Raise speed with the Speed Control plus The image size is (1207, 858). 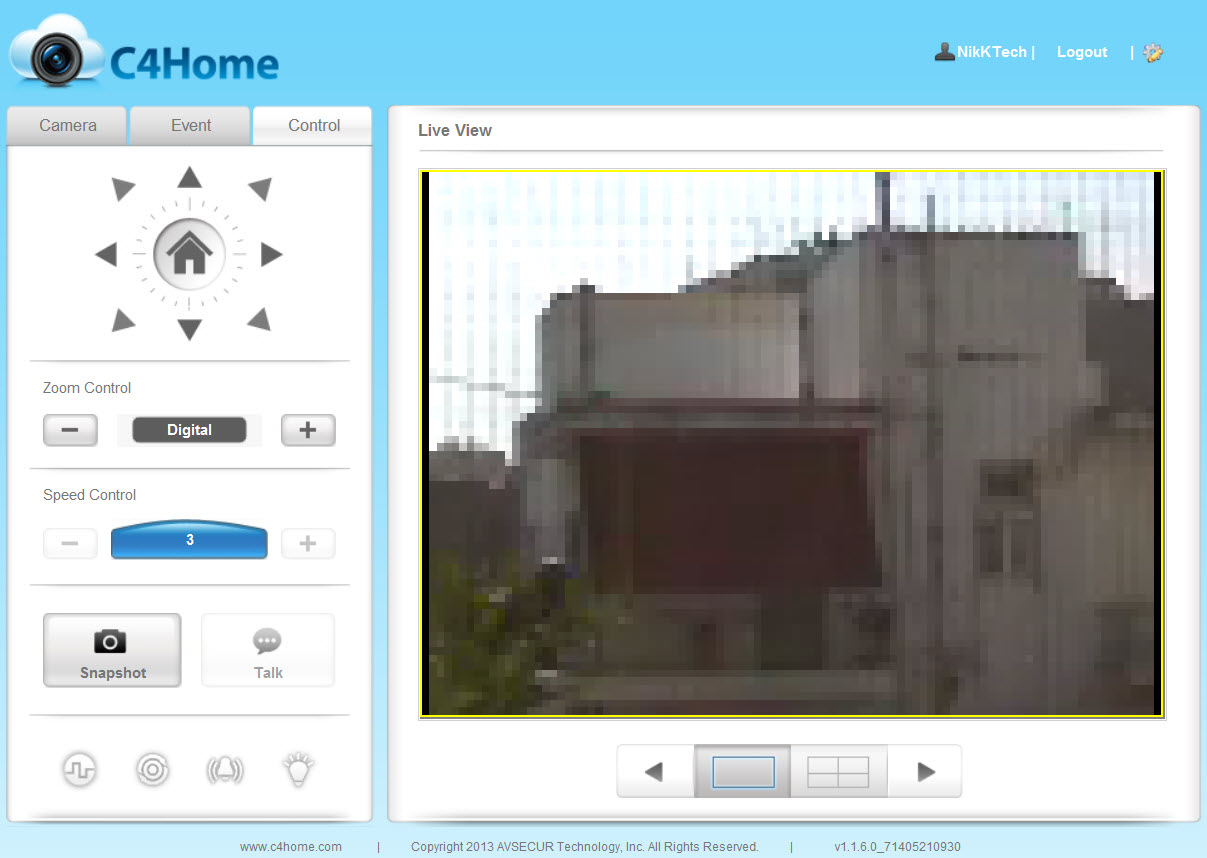(x=308, y=544)
